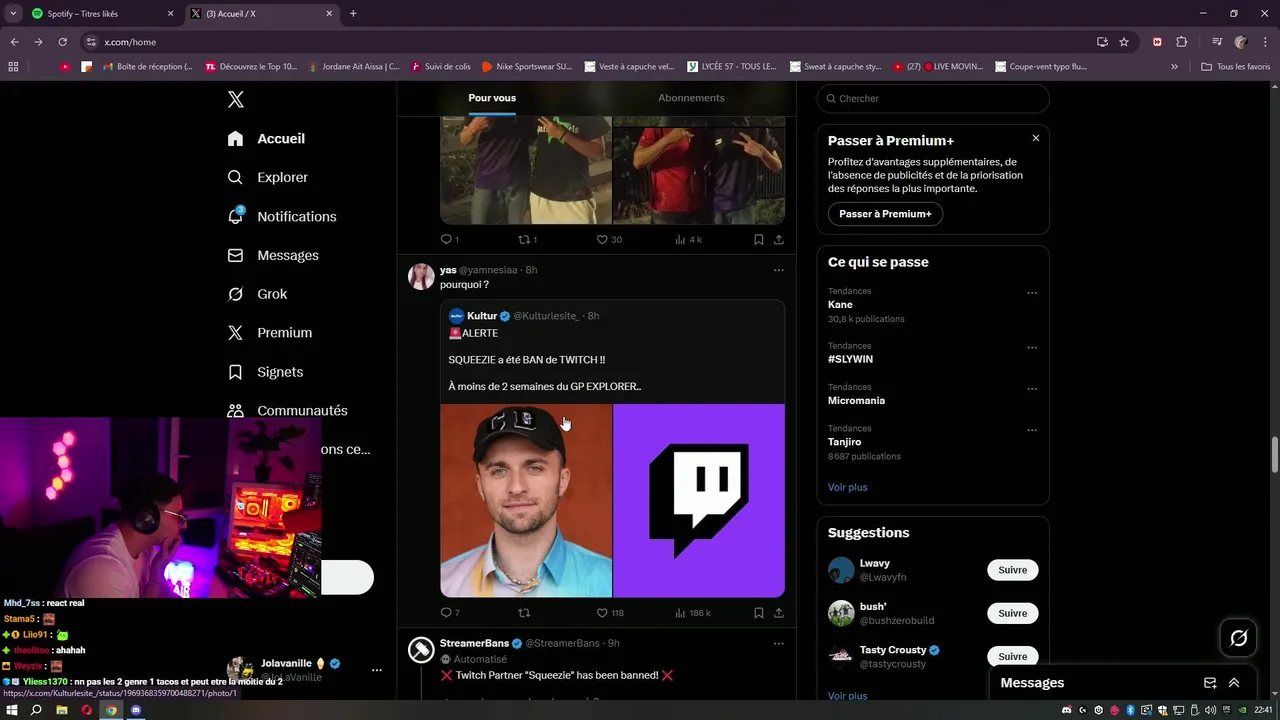Viewport: 1280px width, 720px height.
Task: Focus the Chercher search field
Action: [x=933, y=98]
